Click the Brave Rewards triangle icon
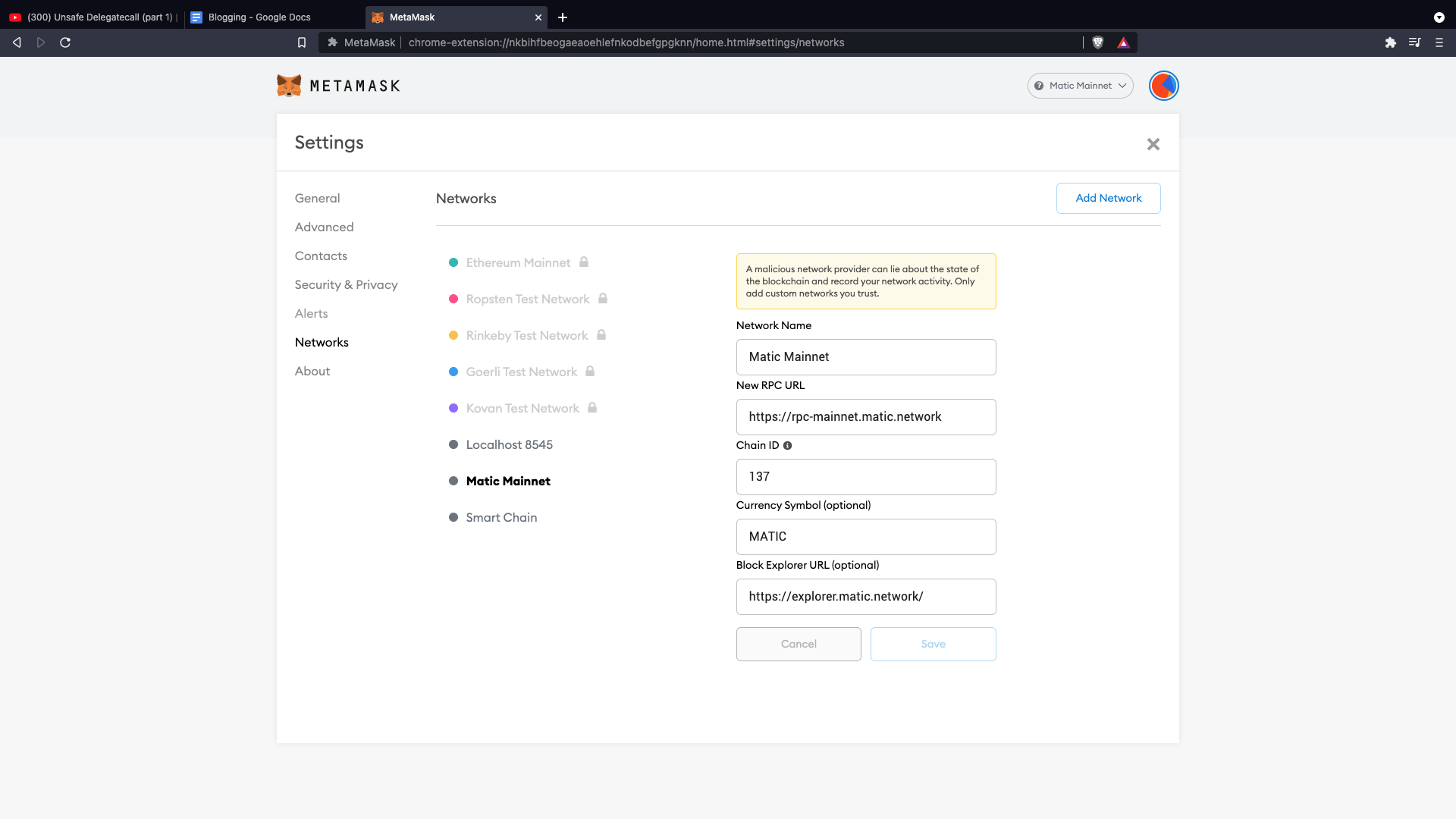 coord(1124,42)
